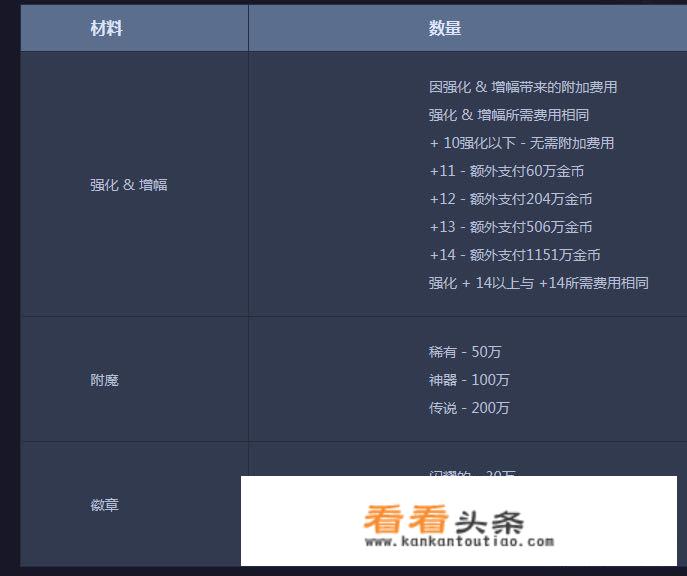This screenshot has height=576, width=687.
Task: Click the line 因强化 & 增幅带来的附加费用
Action: pyautogui.click(x=523, y=87)
